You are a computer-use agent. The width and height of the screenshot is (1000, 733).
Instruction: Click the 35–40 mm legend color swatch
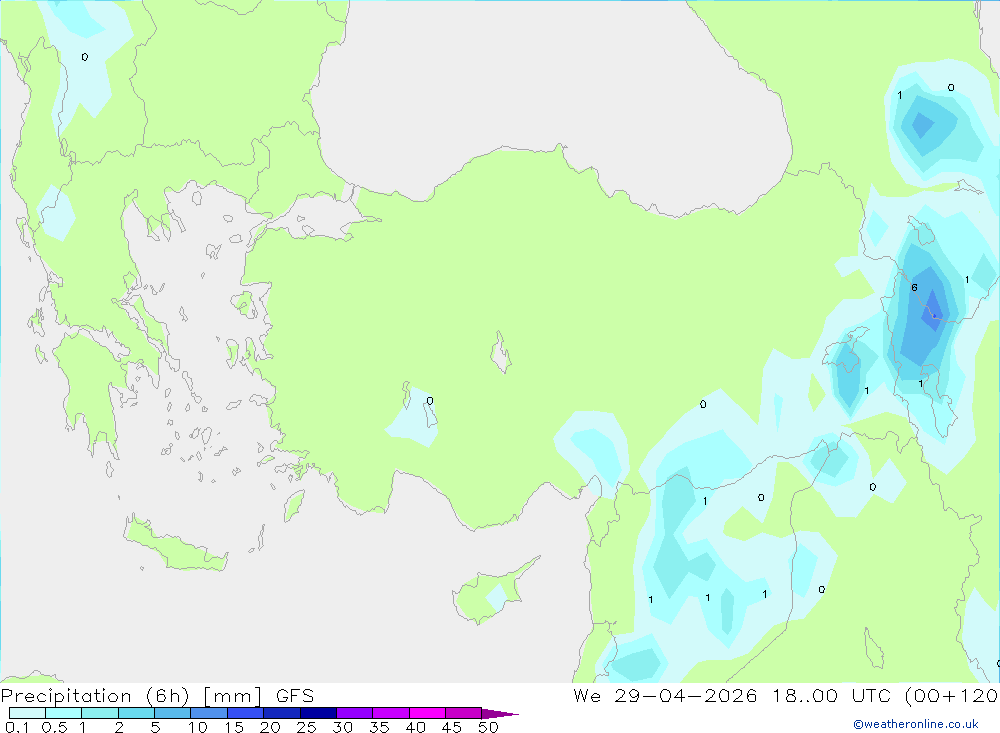click(x=391, y=713)
